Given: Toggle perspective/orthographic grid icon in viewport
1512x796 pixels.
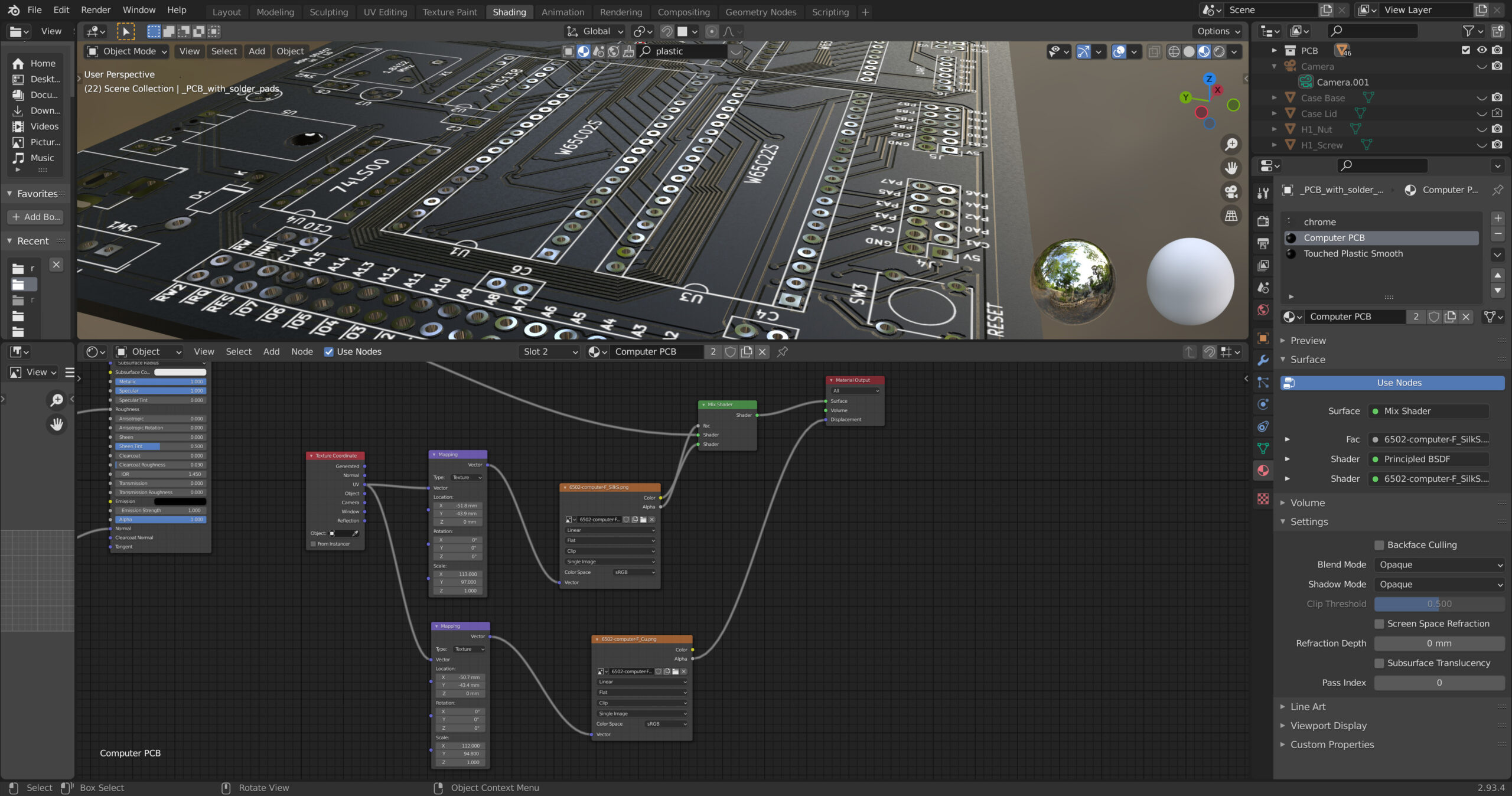Looking at the screenshot, I should (1231, 216).
